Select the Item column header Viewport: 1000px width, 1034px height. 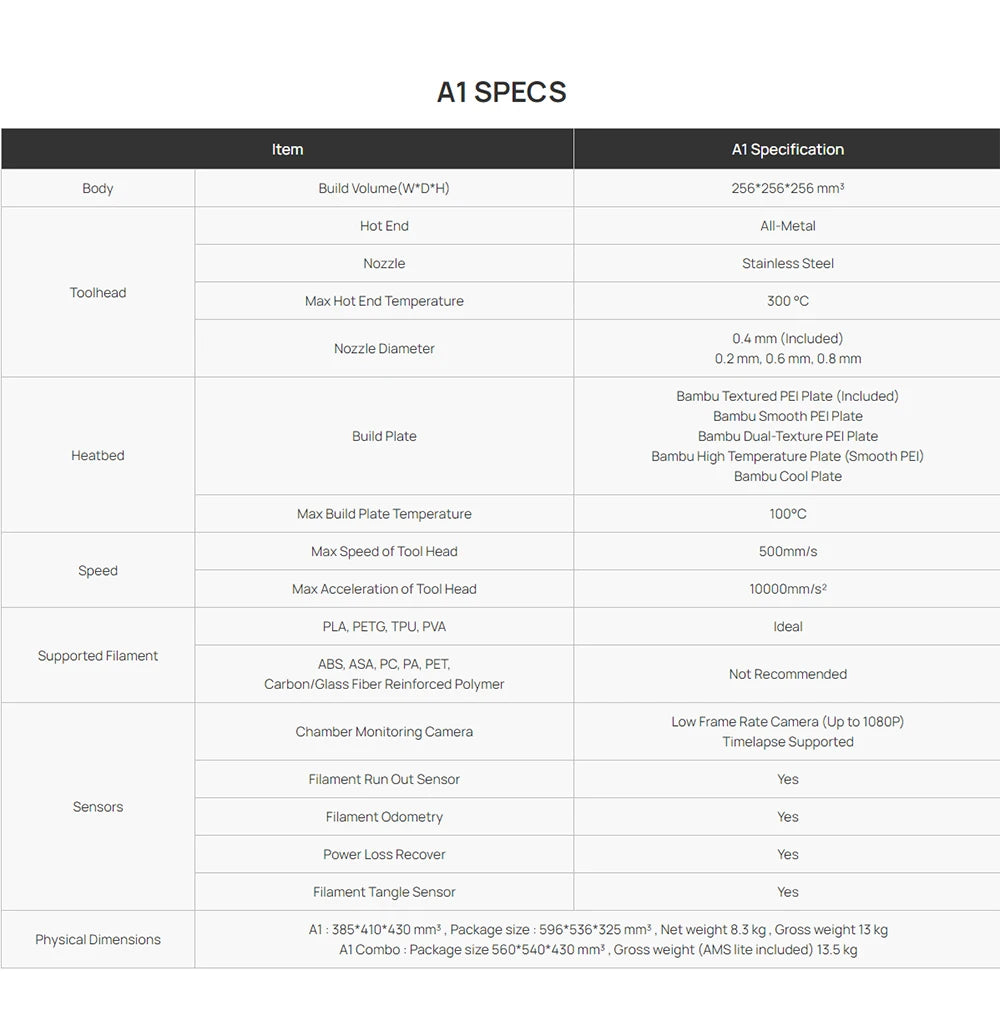pyautogui.click(x=288, y=149)
